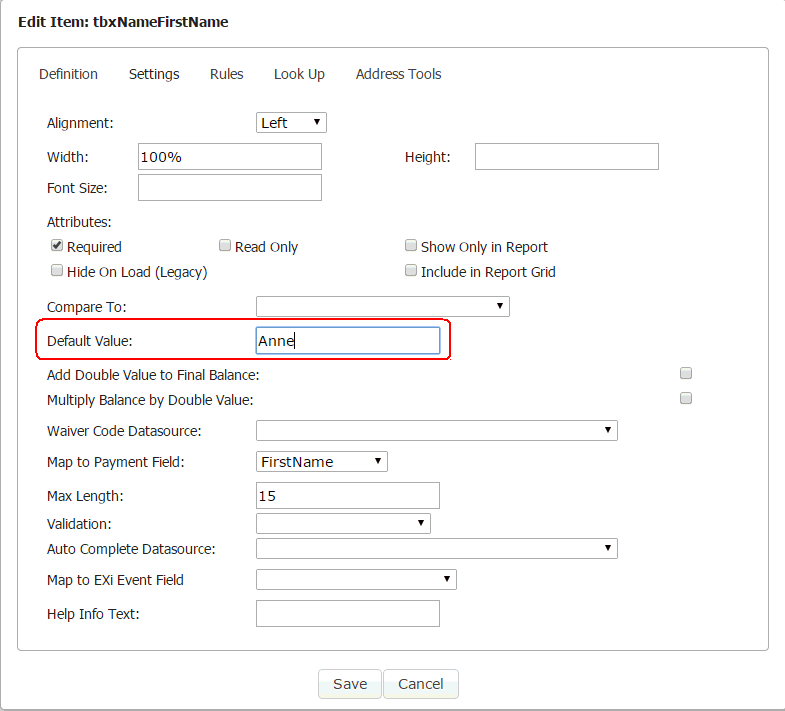
Task: Click the Cancel button
Action: (421, 684)
